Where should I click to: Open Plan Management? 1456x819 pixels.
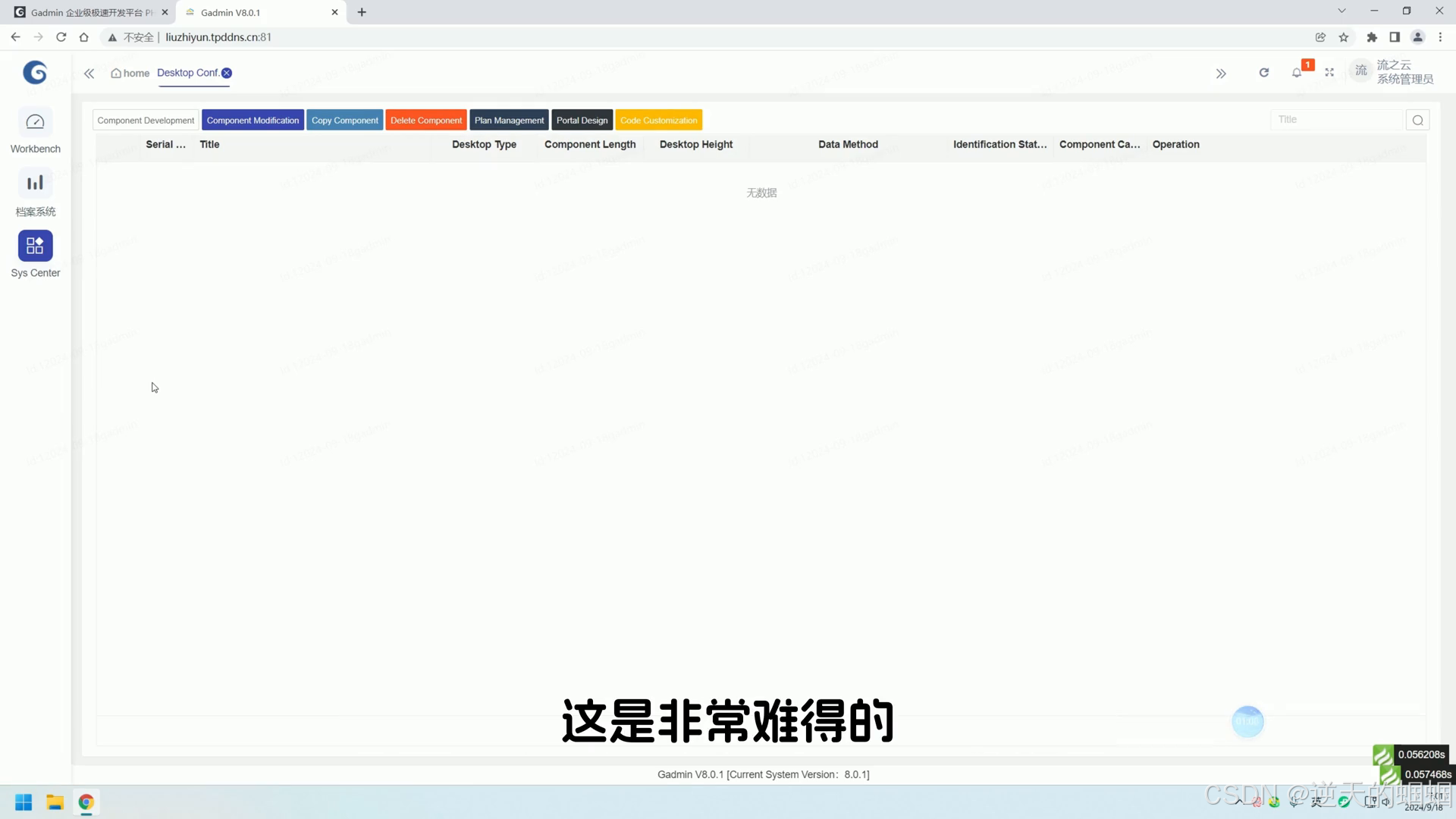pyautogui.click(x=509, y=121)
